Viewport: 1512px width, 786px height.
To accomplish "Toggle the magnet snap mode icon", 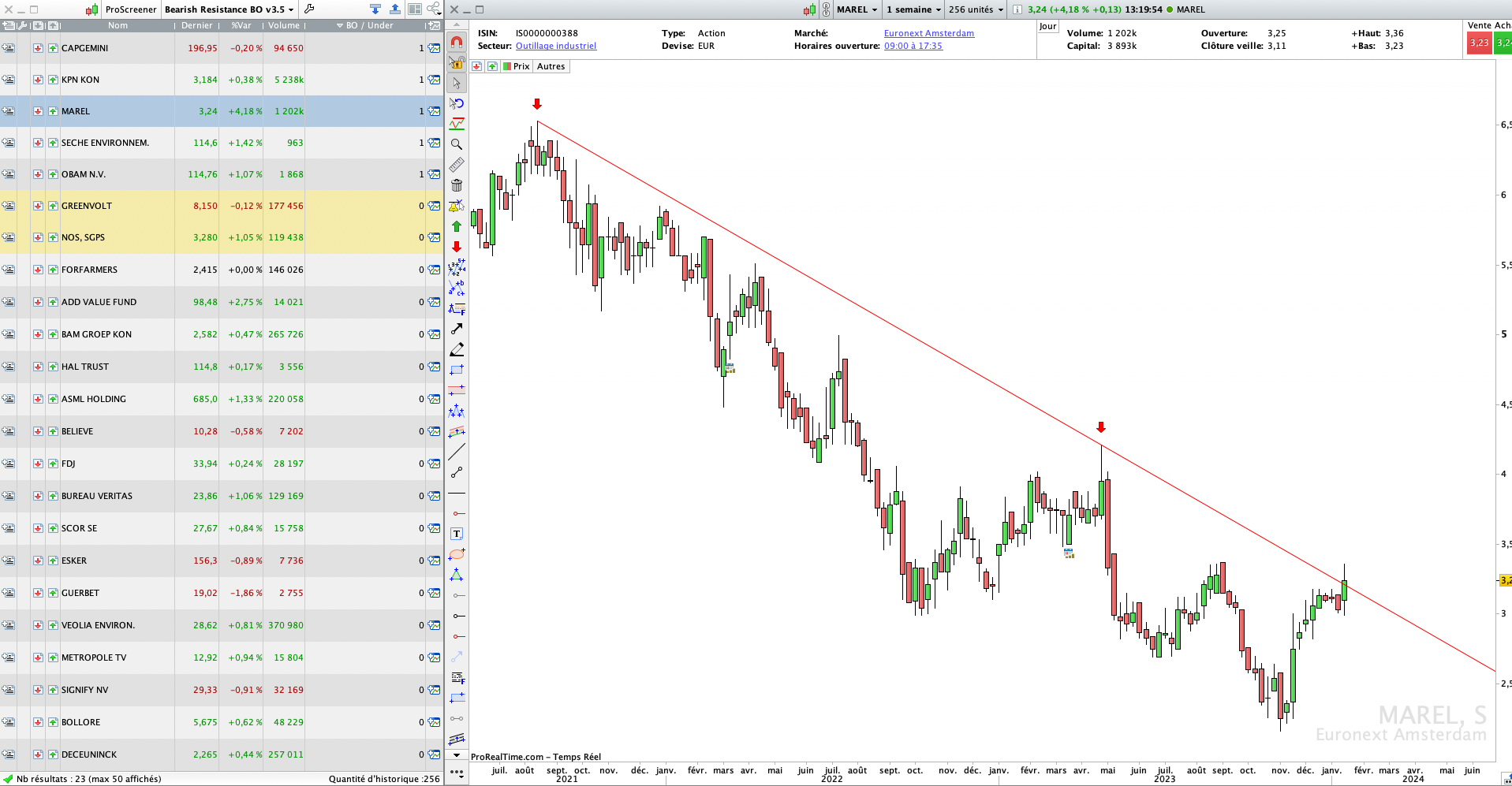I will (x=457, y=42).
